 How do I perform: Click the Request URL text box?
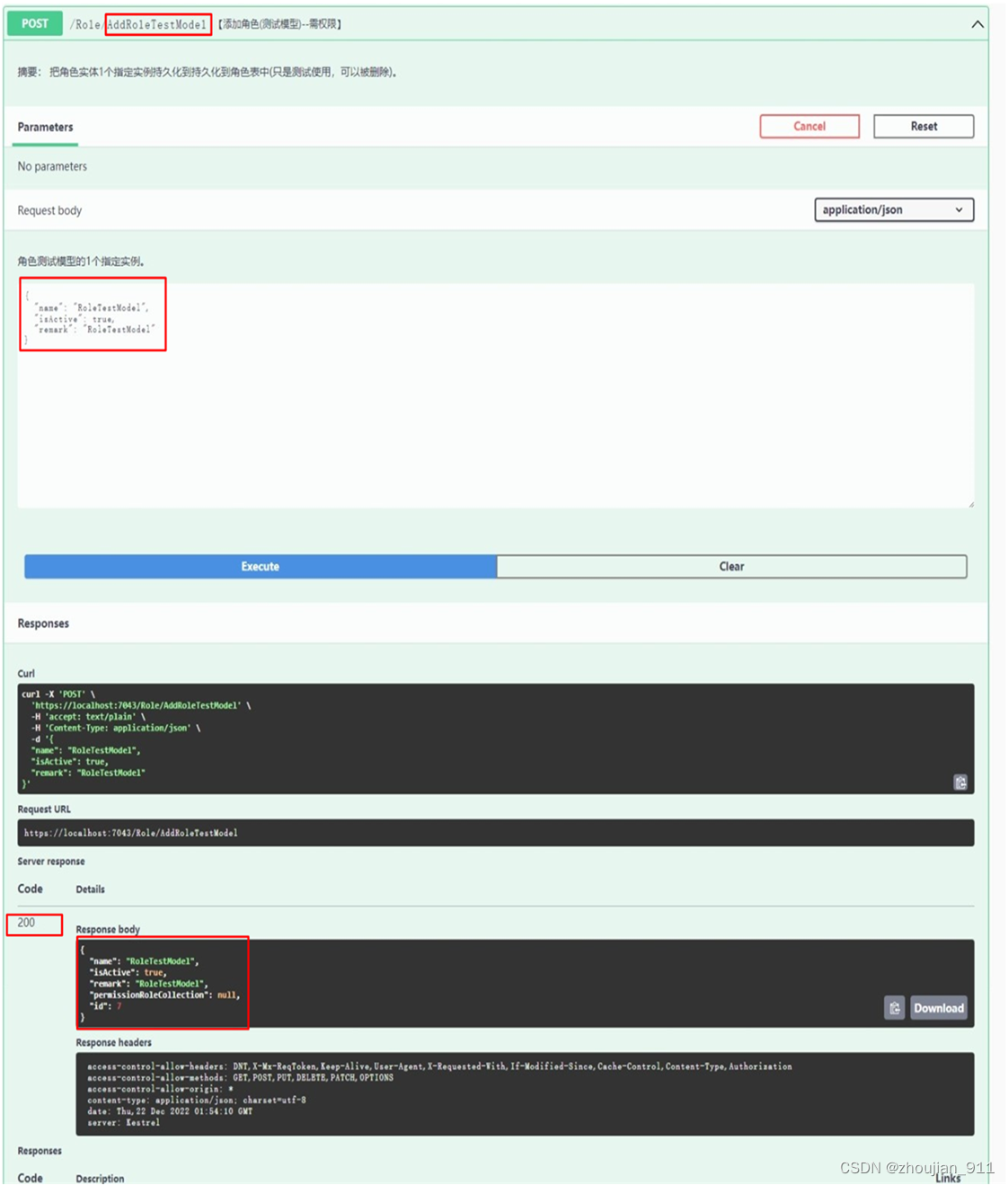tap(496, 833)
